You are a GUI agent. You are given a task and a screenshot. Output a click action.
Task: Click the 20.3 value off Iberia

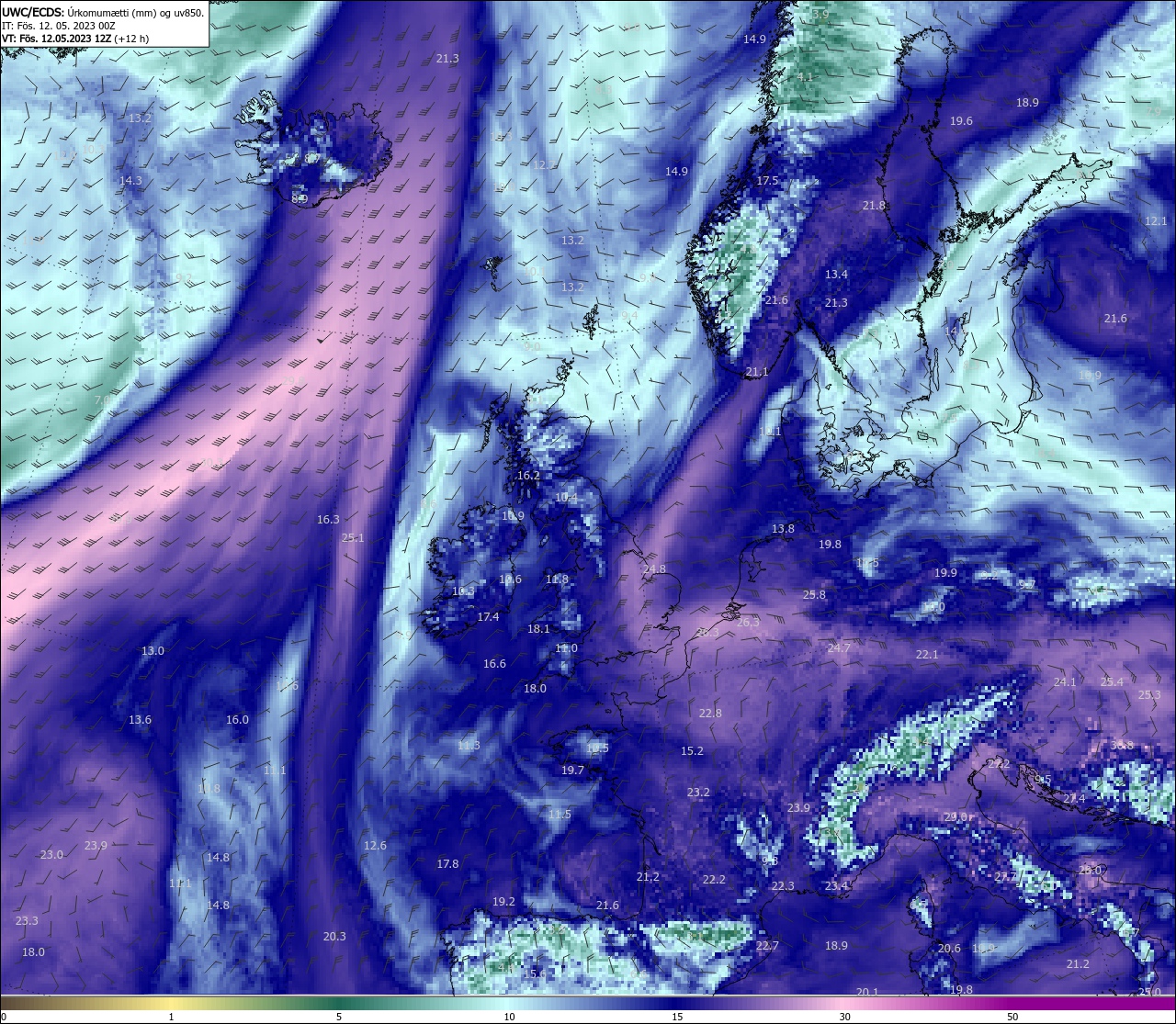coord(334,937)
